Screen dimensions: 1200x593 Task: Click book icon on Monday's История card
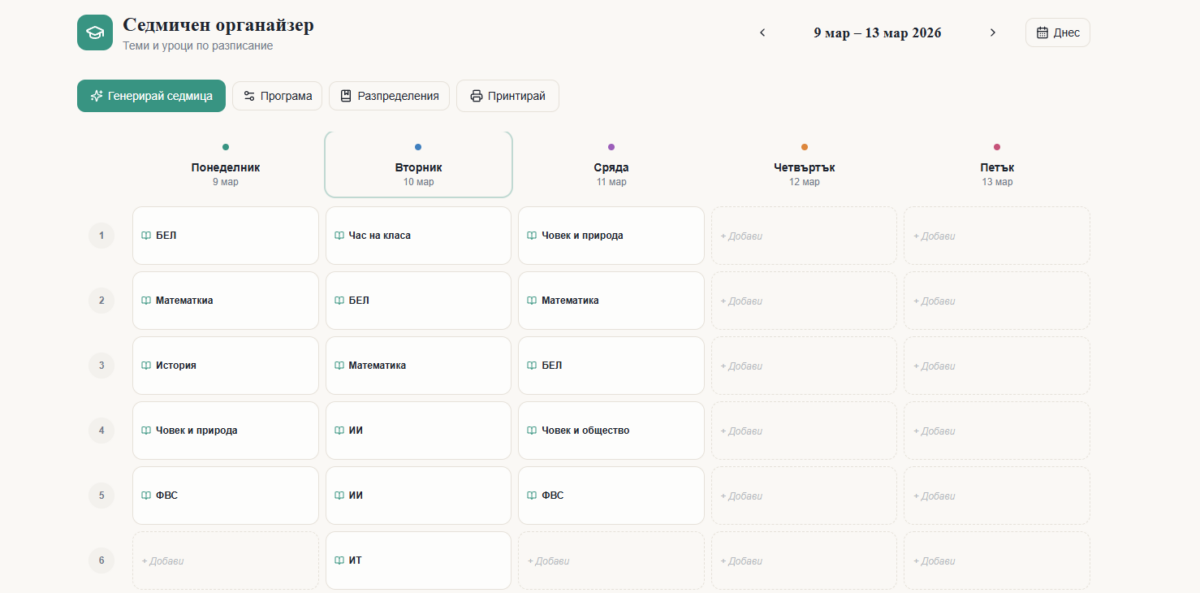click(147, 366)
